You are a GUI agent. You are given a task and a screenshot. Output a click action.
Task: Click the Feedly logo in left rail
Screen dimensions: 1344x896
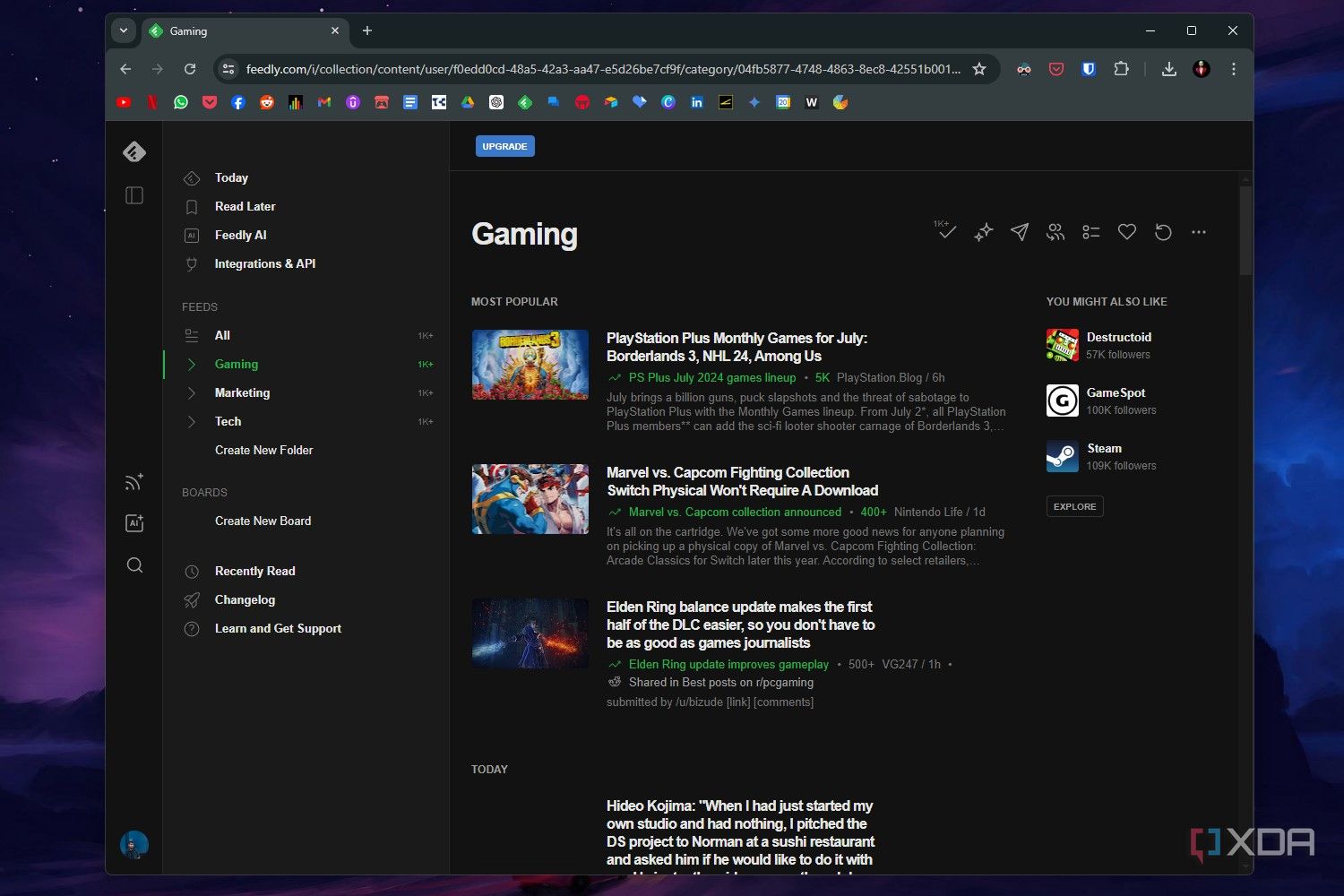[134, 151]
